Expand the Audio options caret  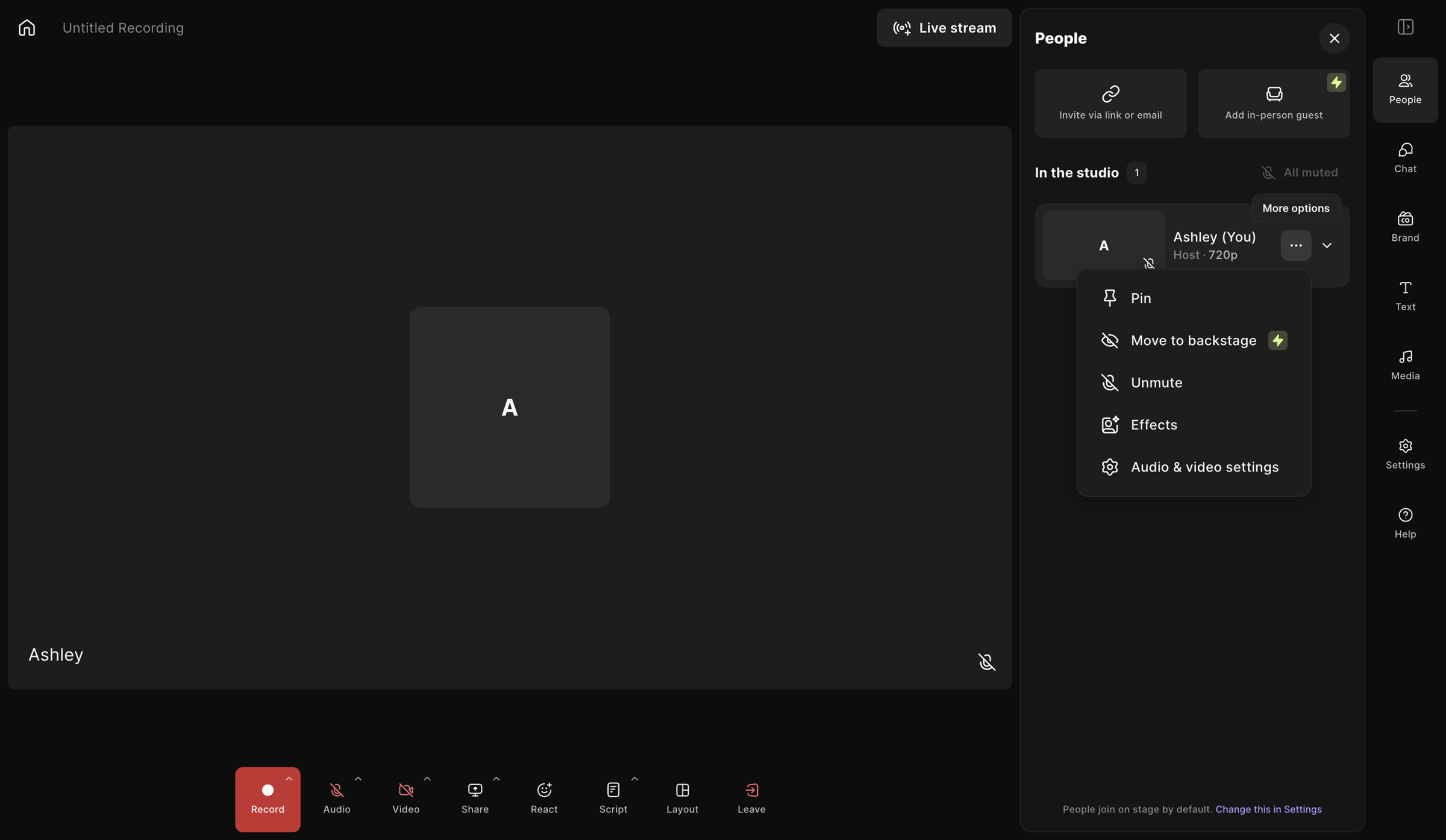tap(358, 779)
